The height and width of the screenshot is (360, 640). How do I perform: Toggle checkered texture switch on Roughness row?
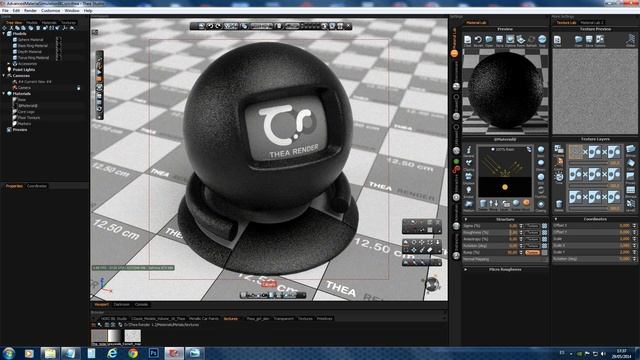[544, 232]
